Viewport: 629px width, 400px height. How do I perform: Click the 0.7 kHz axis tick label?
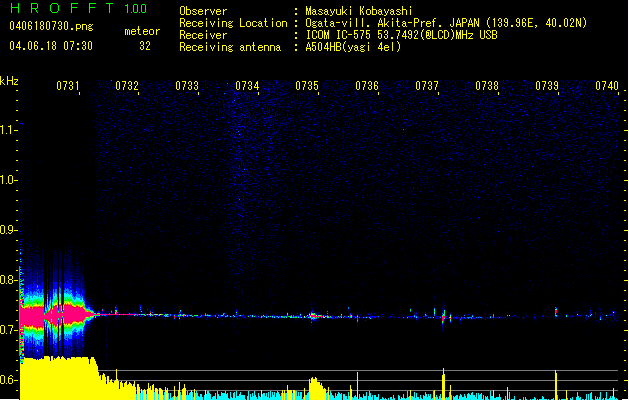coord(7,330)
